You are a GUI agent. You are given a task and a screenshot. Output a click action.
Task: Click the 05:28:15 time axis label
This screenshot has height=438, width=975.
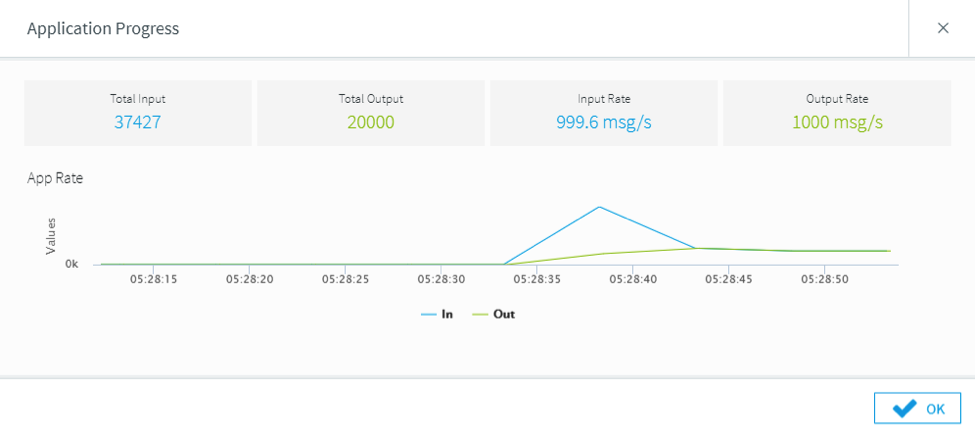tap(153, 280)
